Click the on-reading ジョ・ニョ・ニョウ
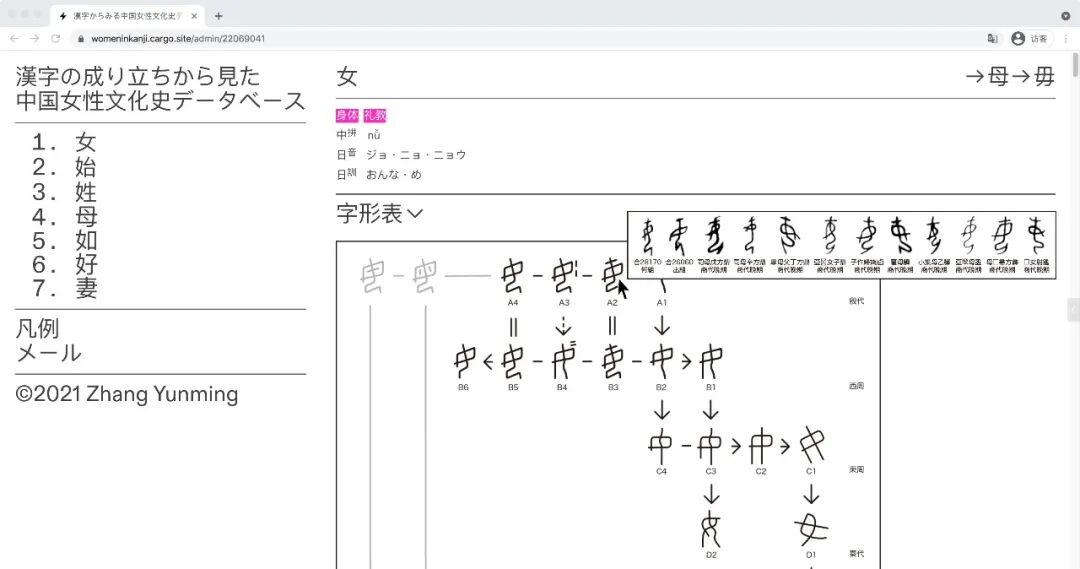Screen dimensions: 1080x569 click(x=416, y=155)
